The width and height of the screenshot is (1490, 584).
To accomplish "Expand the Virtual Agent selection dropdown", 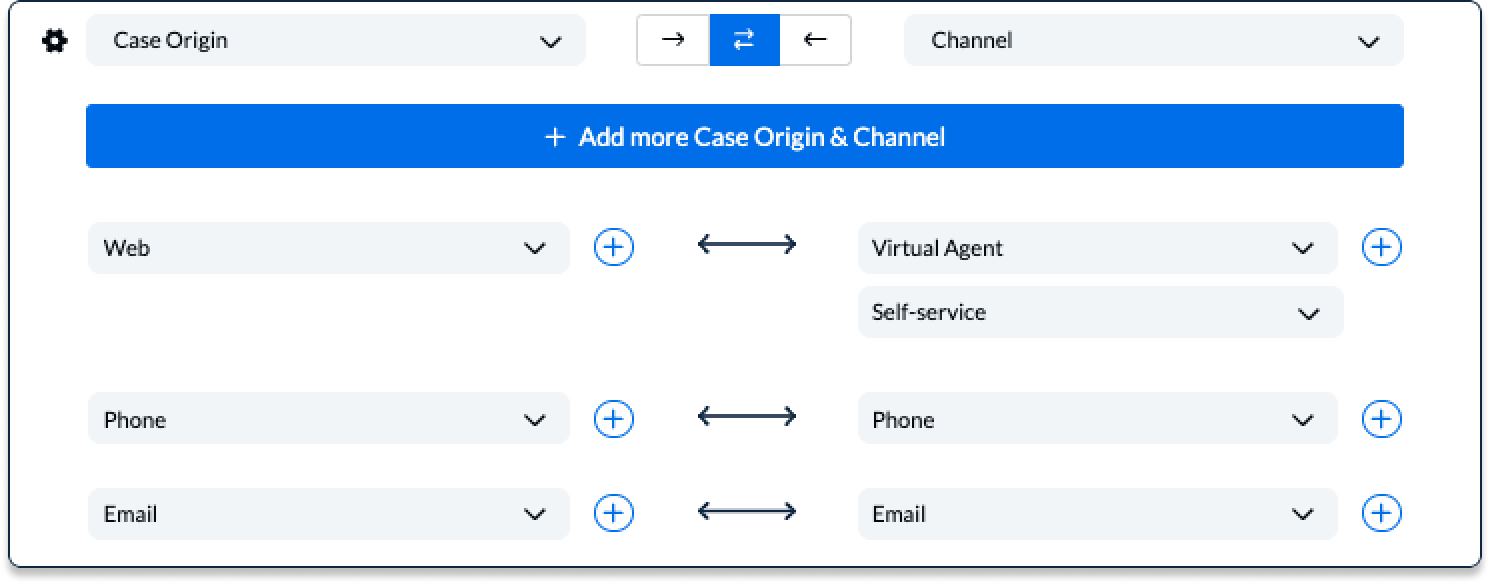I will tap(1097, 247).
